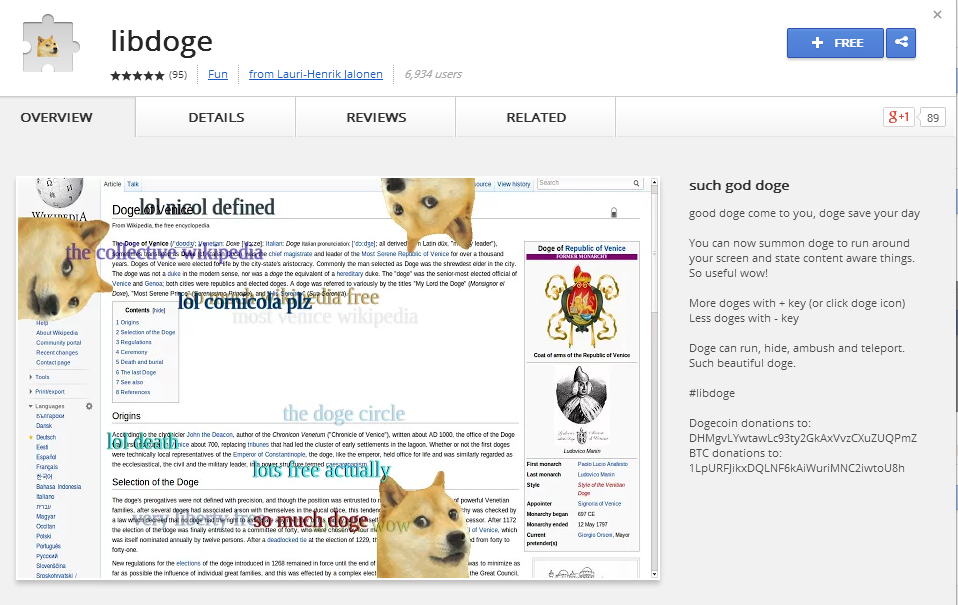The height and width of the screenshot is (605, 958).
Task: Close the extension dialog with the X
Action: (937, 15)
